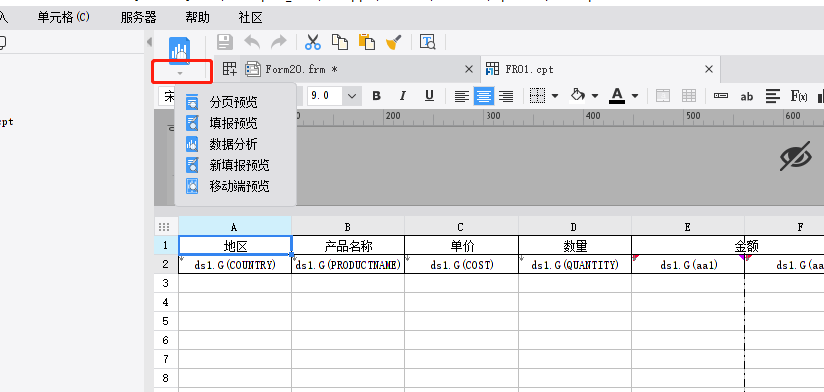Select the 数量 cell

[574, 245]
